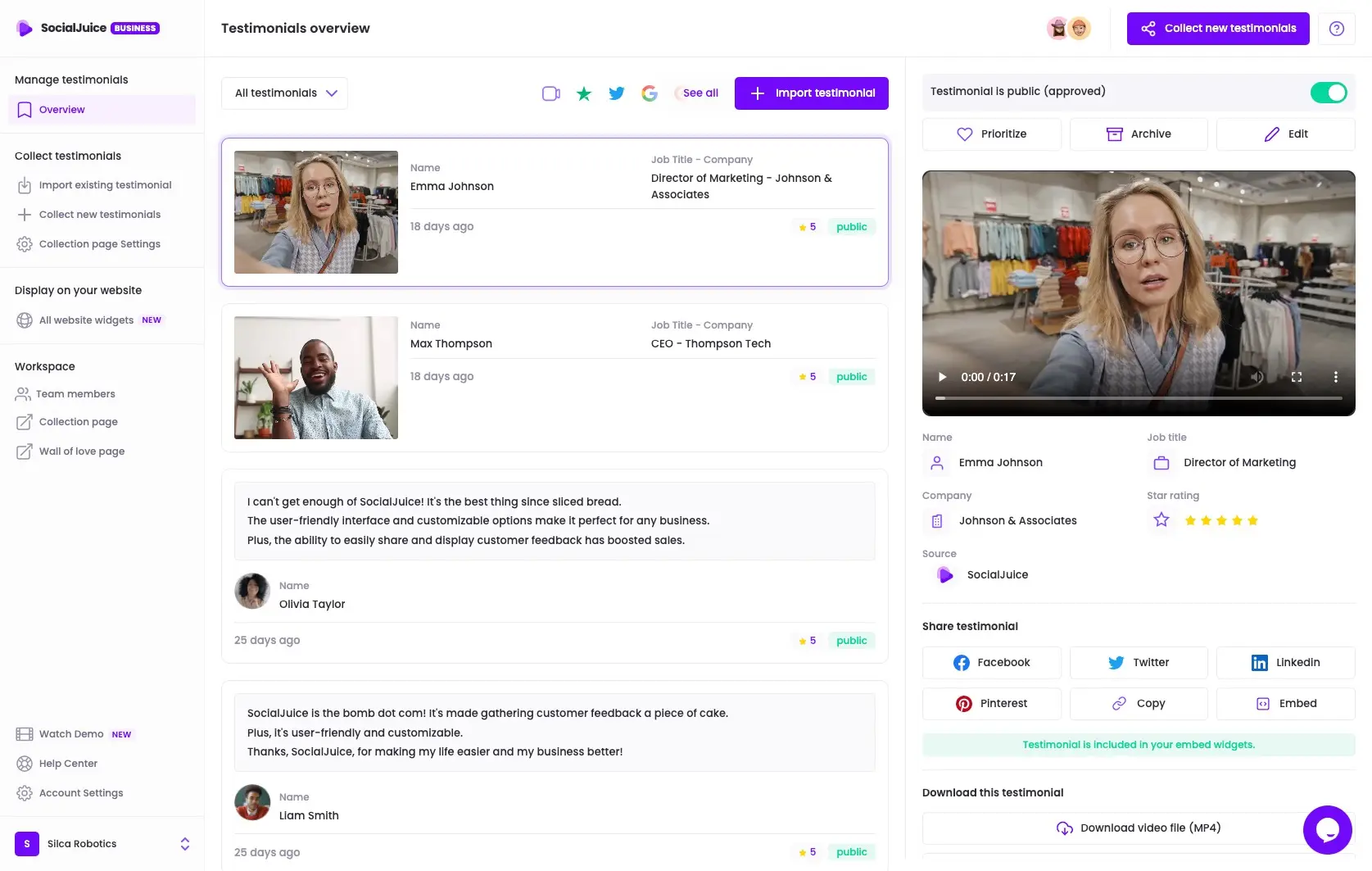The width and height of the screenshot is (1372, 871).
Task: Archive this testimonial
Action: click(x=1139, y=134)
